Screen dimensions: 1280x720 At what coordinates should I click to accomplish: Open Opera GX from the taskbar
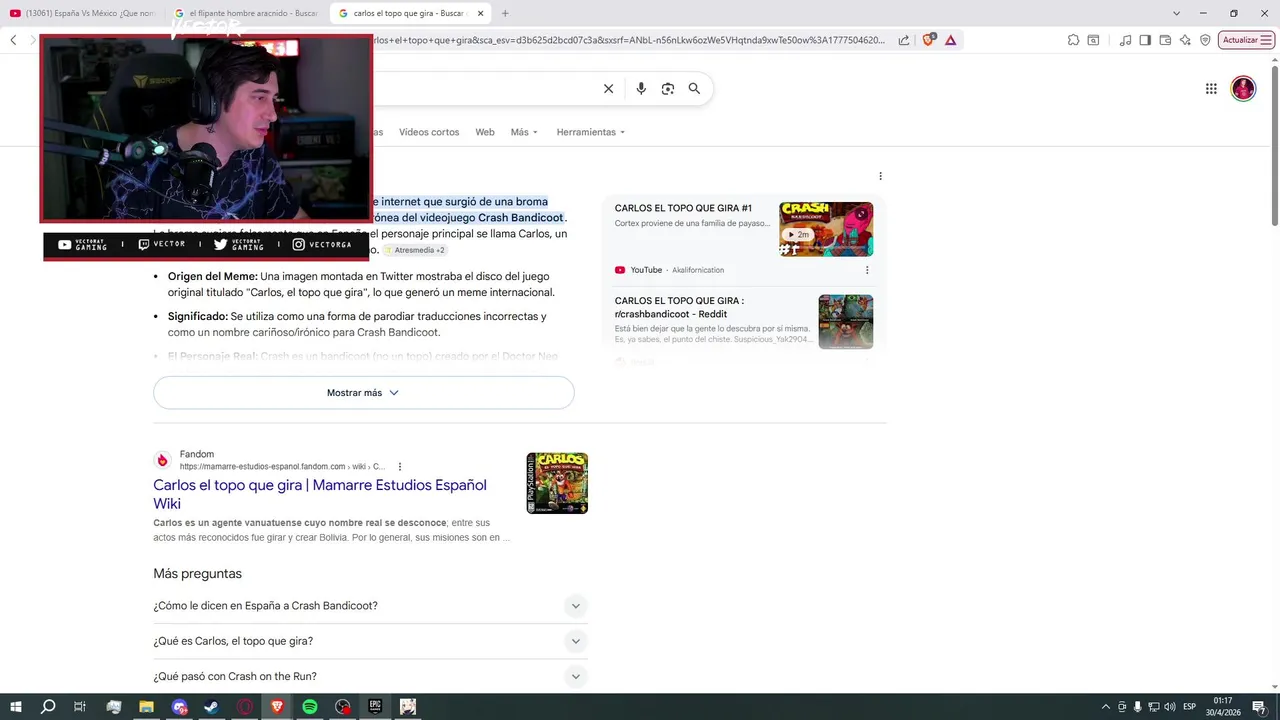click(x=245, y=707)
